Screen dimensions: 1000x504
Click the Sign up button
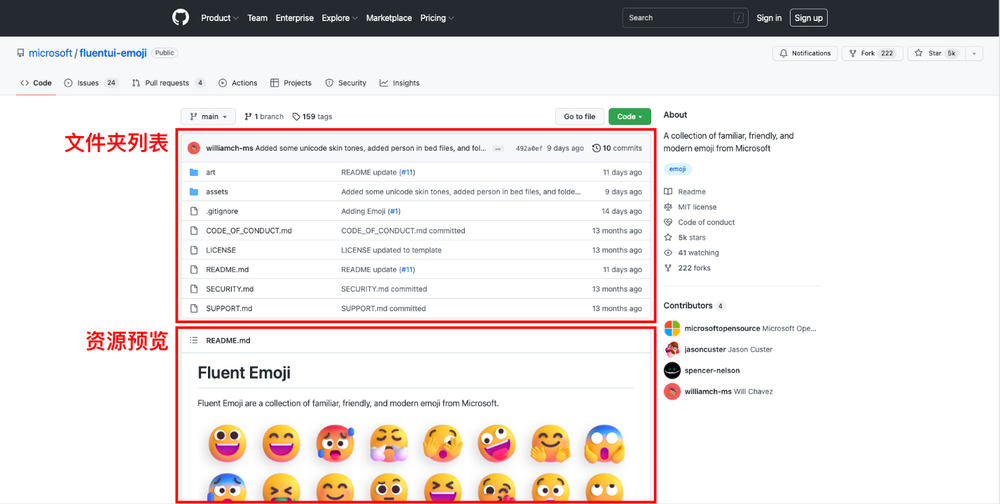[809, 18]
